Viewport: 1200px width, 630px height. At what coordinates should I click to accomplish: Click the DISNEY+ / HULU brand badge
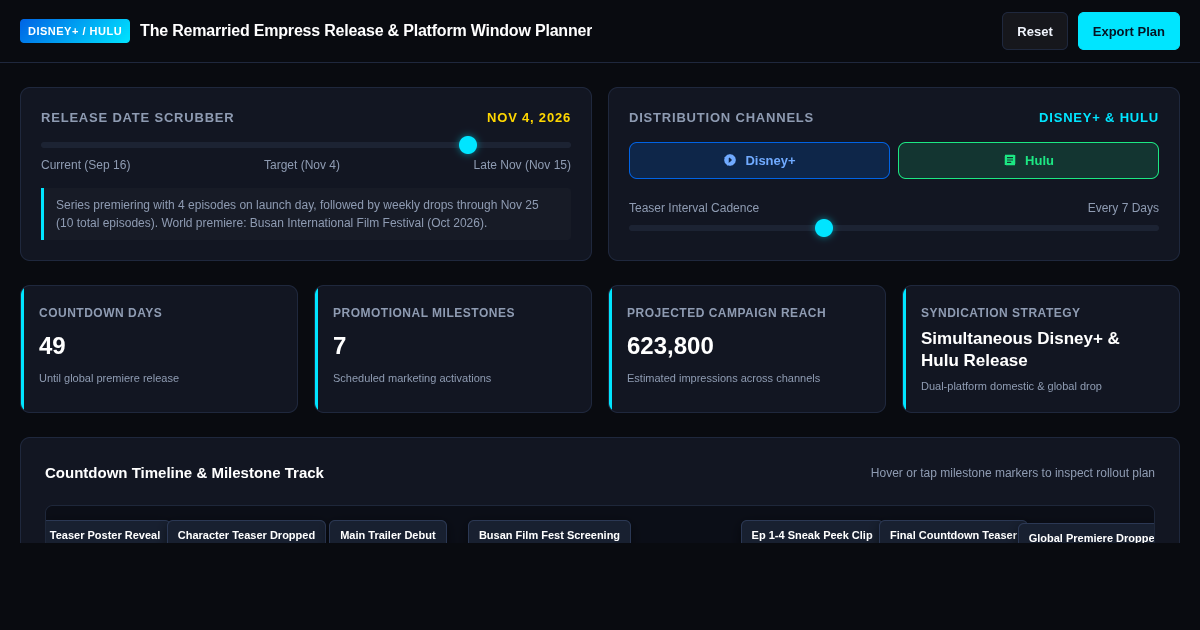pyautogui.click(x=75, y=31)
